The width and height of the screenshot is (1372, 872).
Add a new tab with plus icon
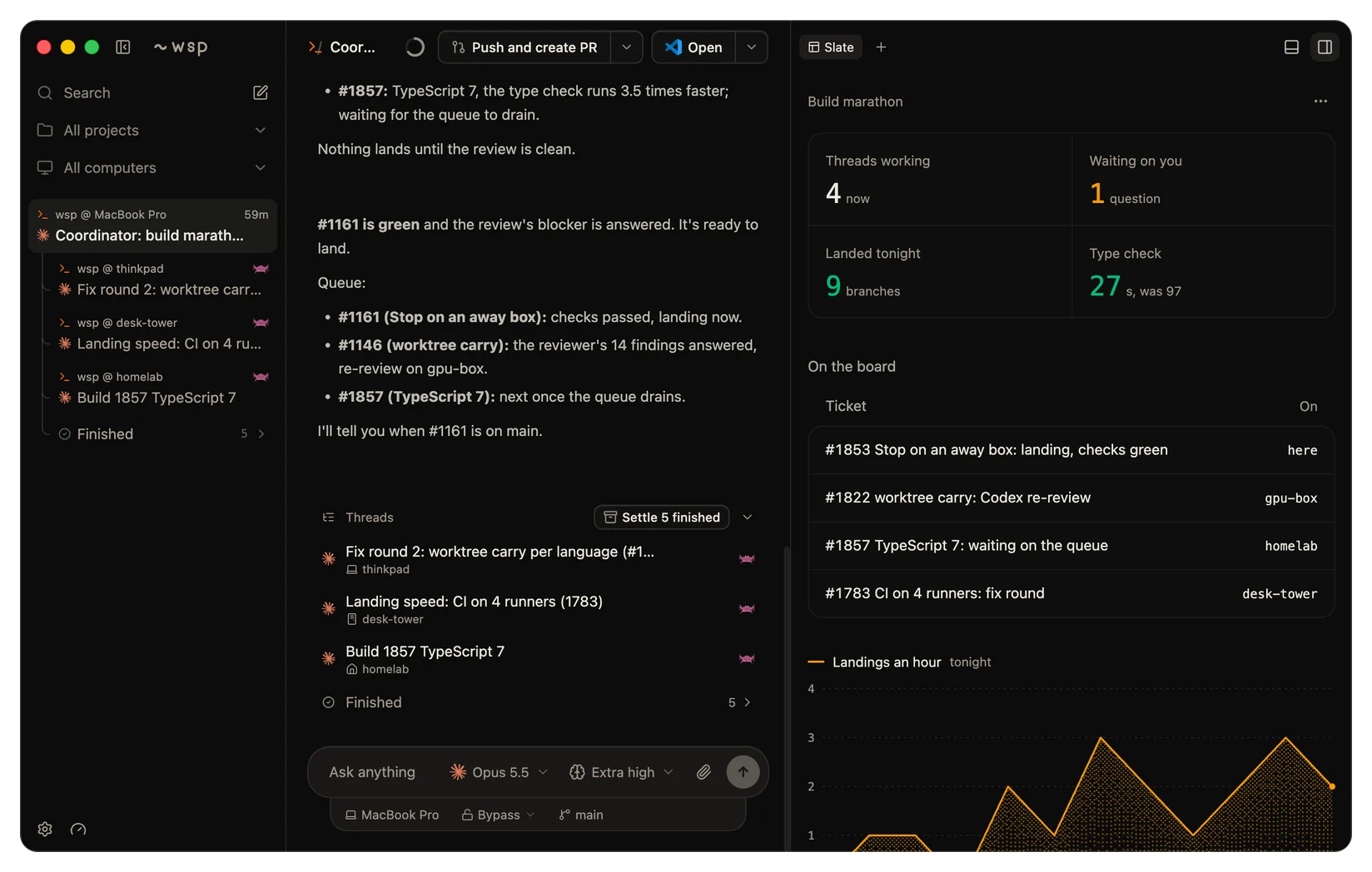coord(881,47)
